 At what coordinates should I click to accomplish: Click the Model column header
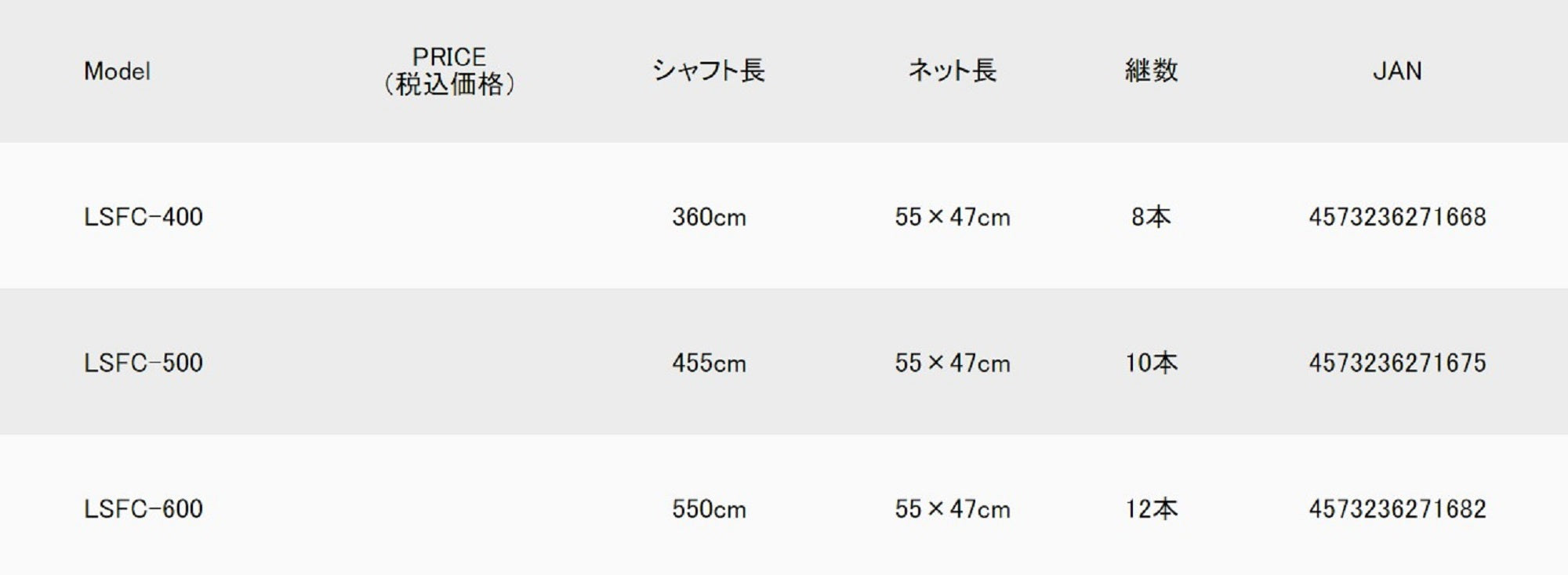pyautogui.click(x=117, y=71)
